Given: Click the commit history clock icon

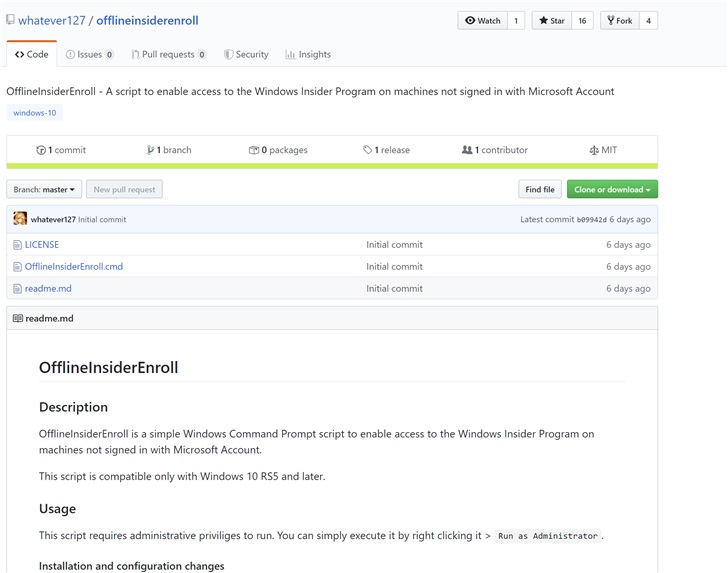Looking at the screenshot, I should (x=41, y=150).
